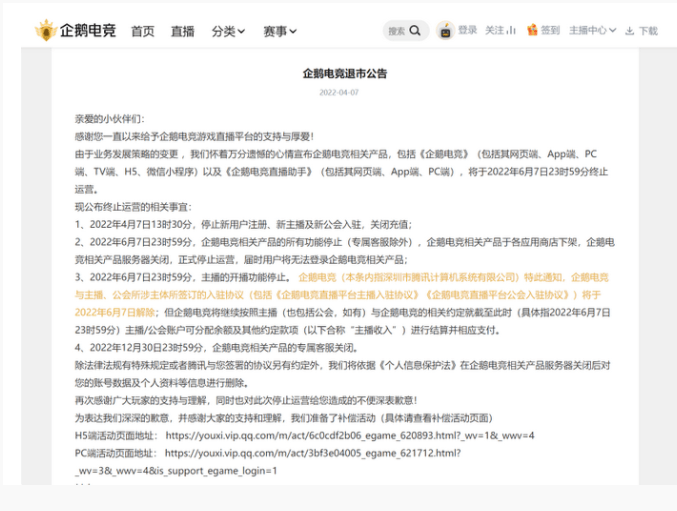Click item 4 about 2022年12月30日 customer service
The image size is (677, 511).
[216, 347]
